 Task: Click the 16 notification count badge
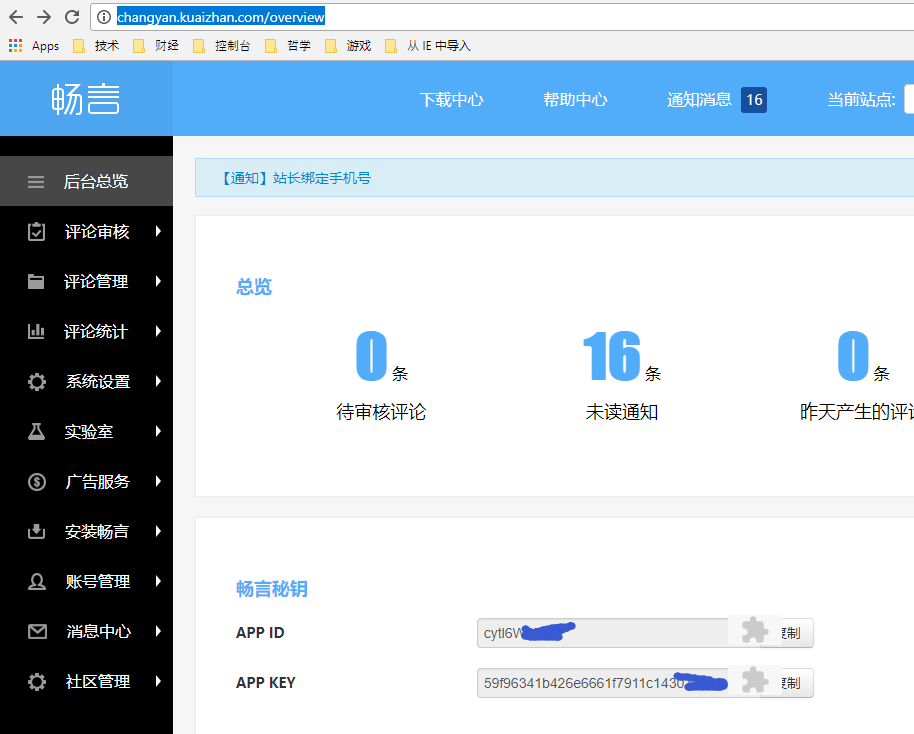[754, 100]
